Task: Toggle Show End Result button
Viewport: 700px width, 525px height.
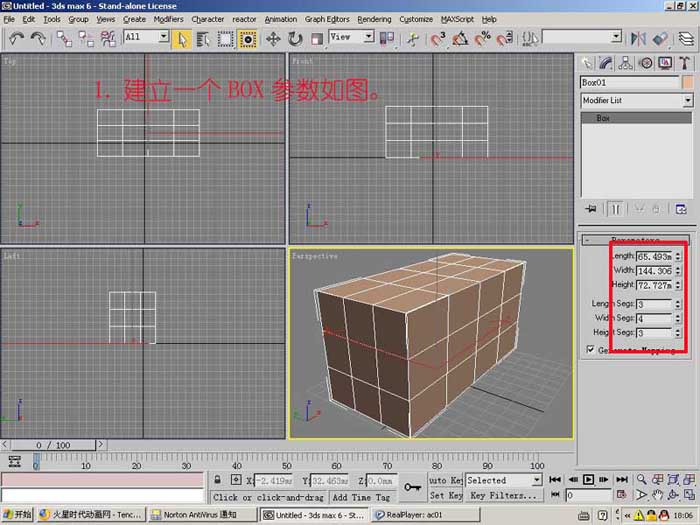Action: pyautogui.click(x=615, y=209)
